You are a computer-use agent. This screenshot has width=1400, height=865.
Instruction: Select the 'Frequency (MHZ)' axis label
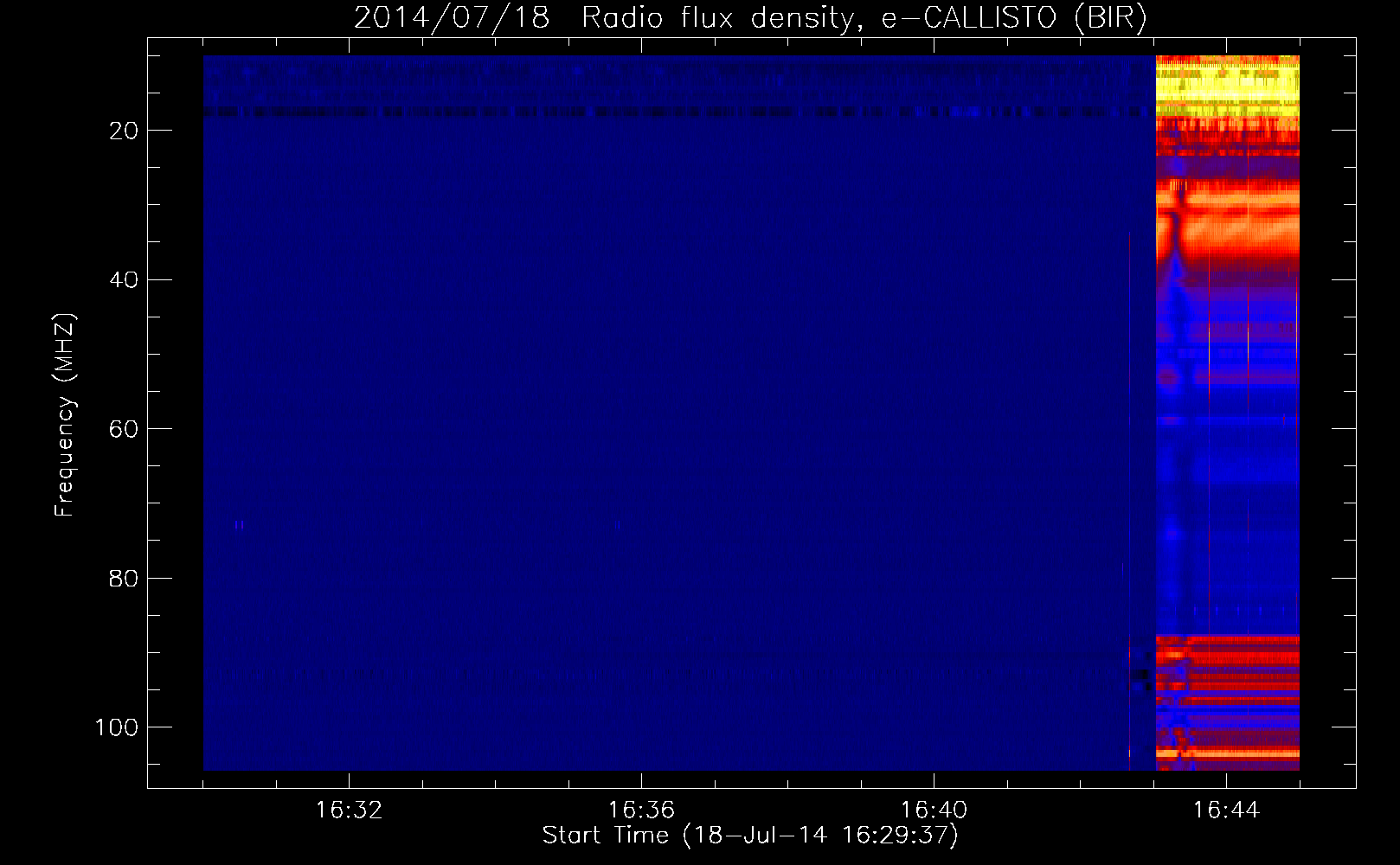(x=65, y=414)
